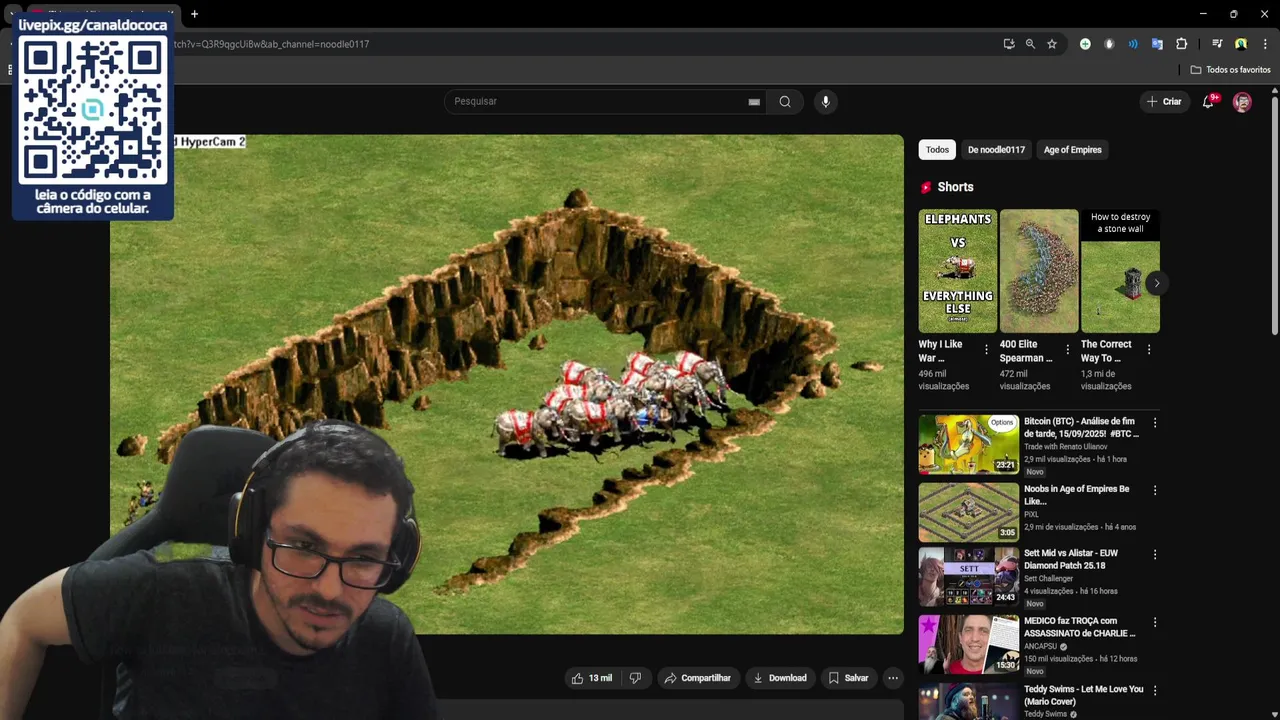Image resolution: width=1280 pixels, height=720 pixels.
Task: Click the Sett Challenger channel name
Action: pyautogui.click(x=1048, y=578)
